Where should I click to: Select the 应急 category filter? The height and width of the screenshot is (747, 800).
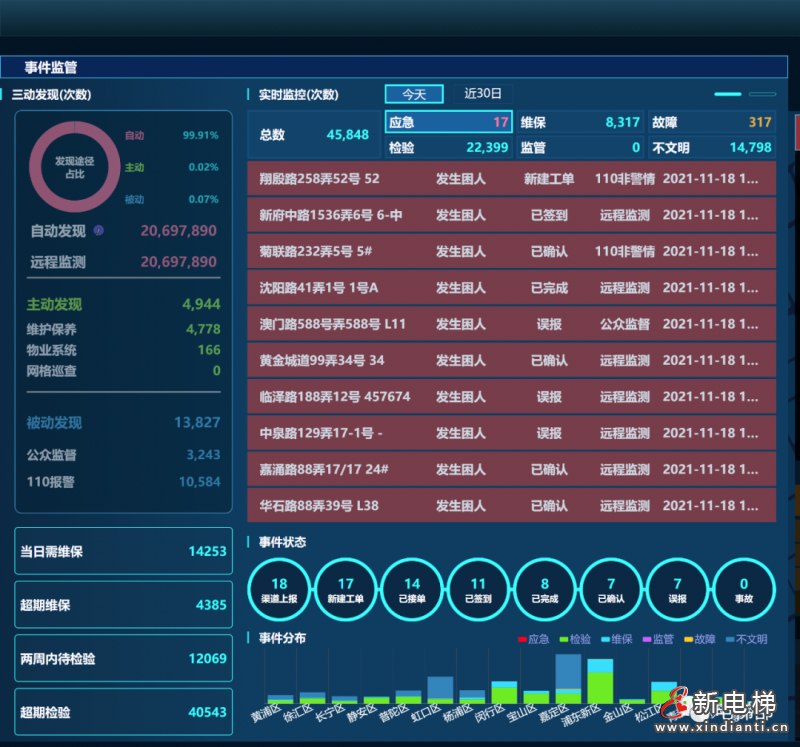448,122
